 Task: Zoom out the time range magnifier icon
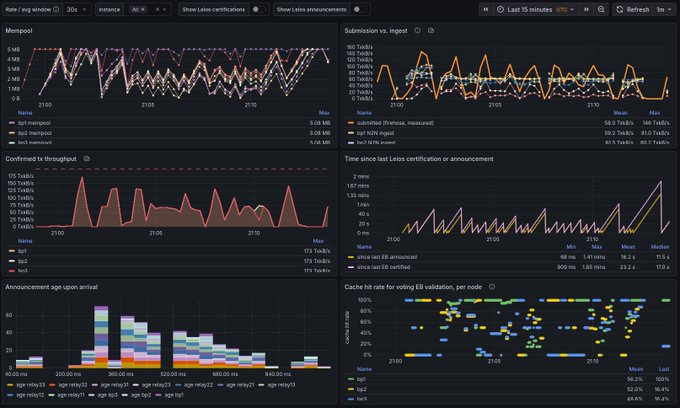point(601,9)
